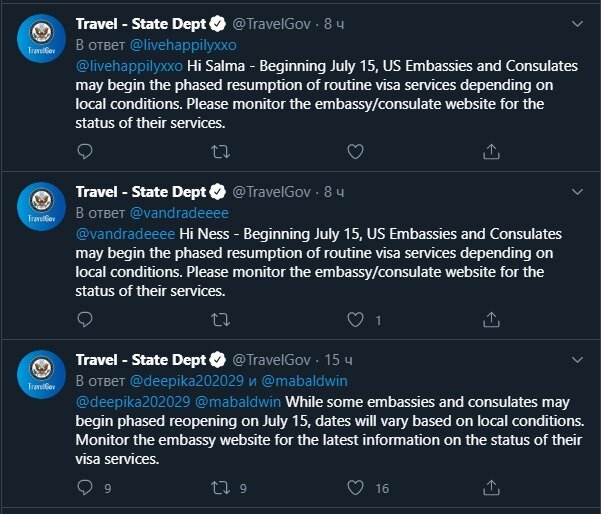Viewport: 601px width, 514px height.
Task: Share the phased reopening tweet
Action: click(x=491, y=488)
